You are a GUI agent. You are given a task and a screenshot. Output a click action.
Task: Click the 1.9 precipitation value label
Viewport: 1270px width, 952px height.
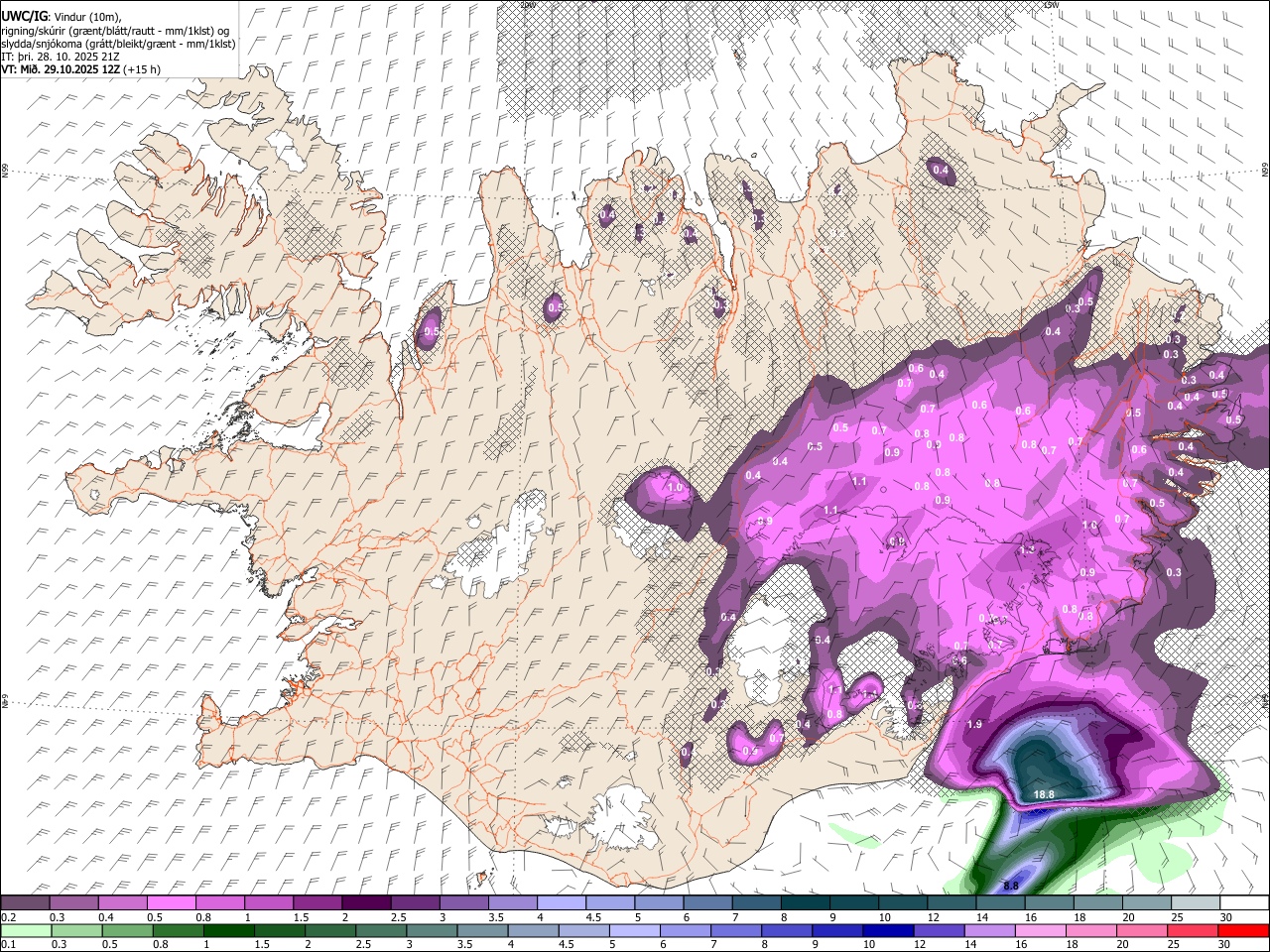click(974, 725)
